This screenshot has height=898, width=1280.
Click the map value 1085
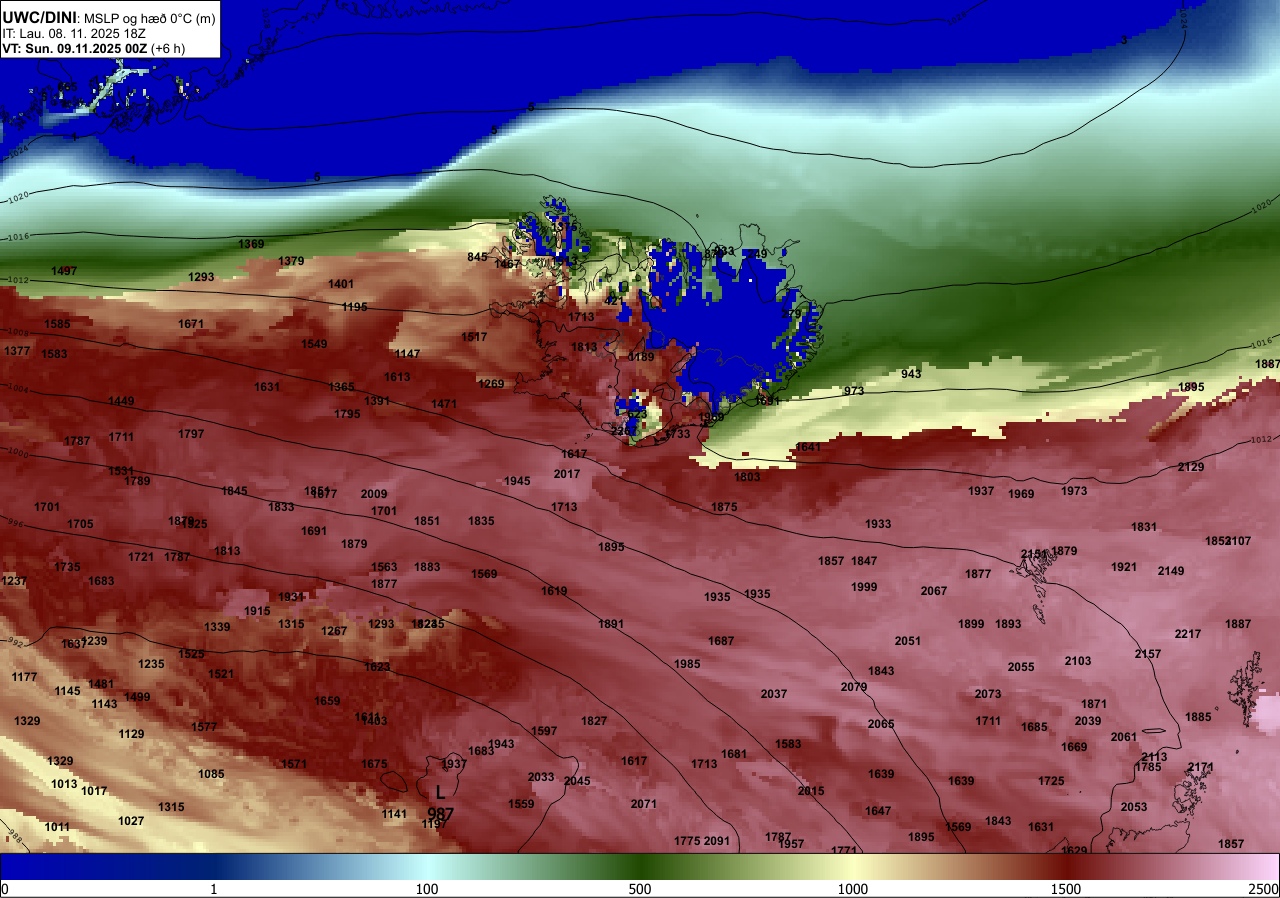pyautogui.click(x=211, y=774)
